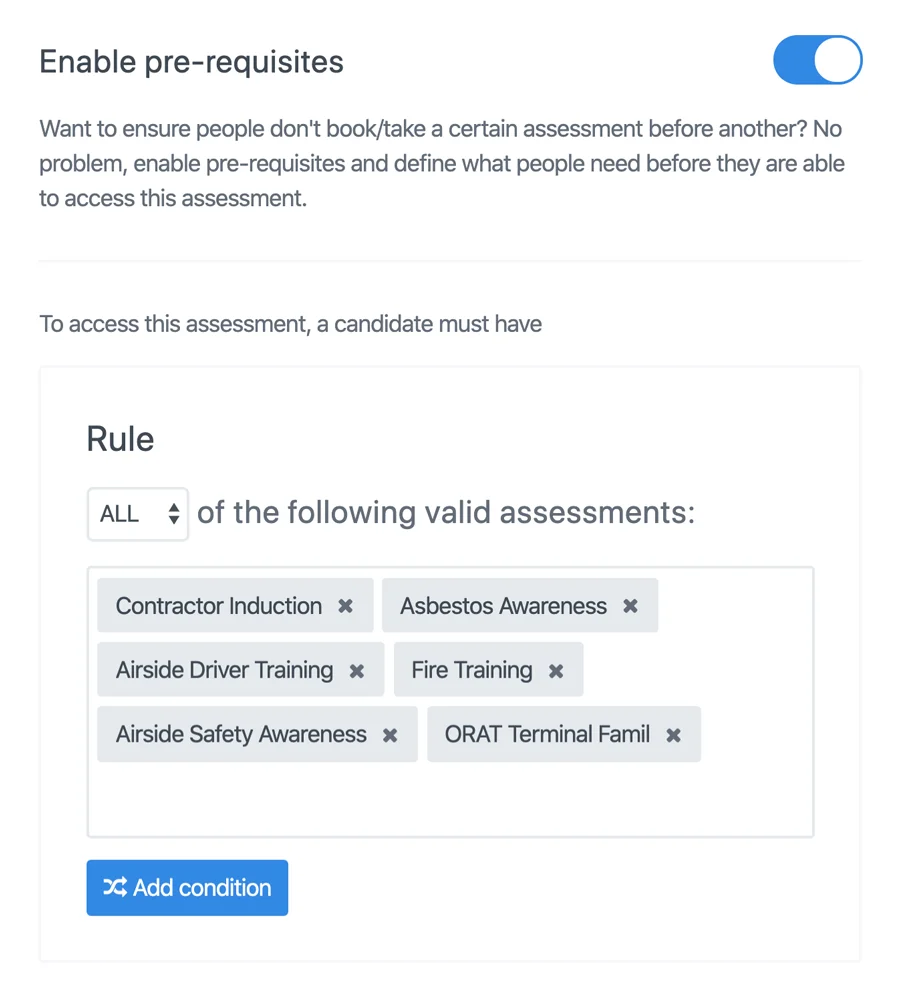Click the Add condition button

click(x=187, y=888)
